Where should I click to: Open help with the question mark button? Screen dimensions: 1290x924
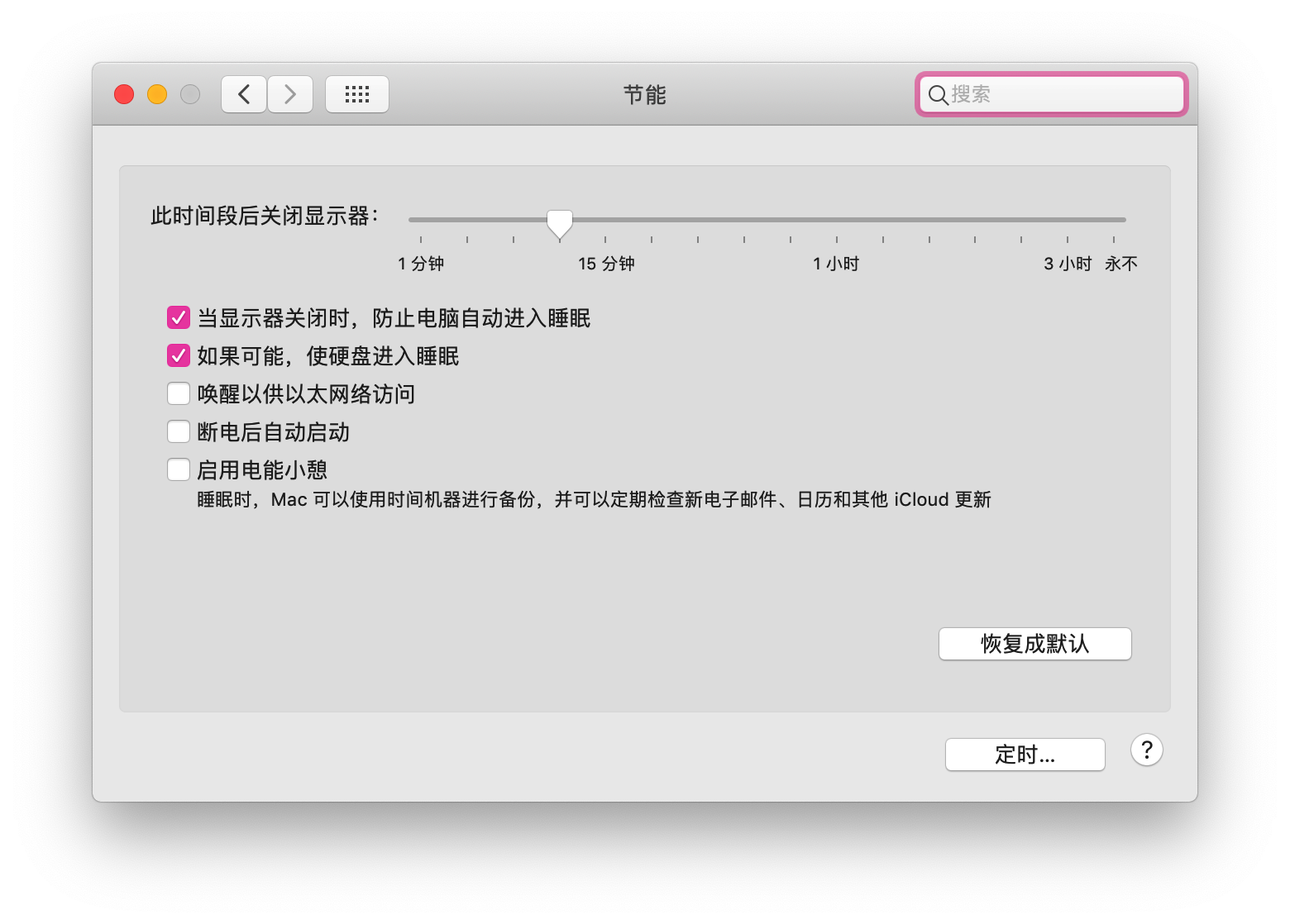pyautogui.click(x=1147, y=750)
